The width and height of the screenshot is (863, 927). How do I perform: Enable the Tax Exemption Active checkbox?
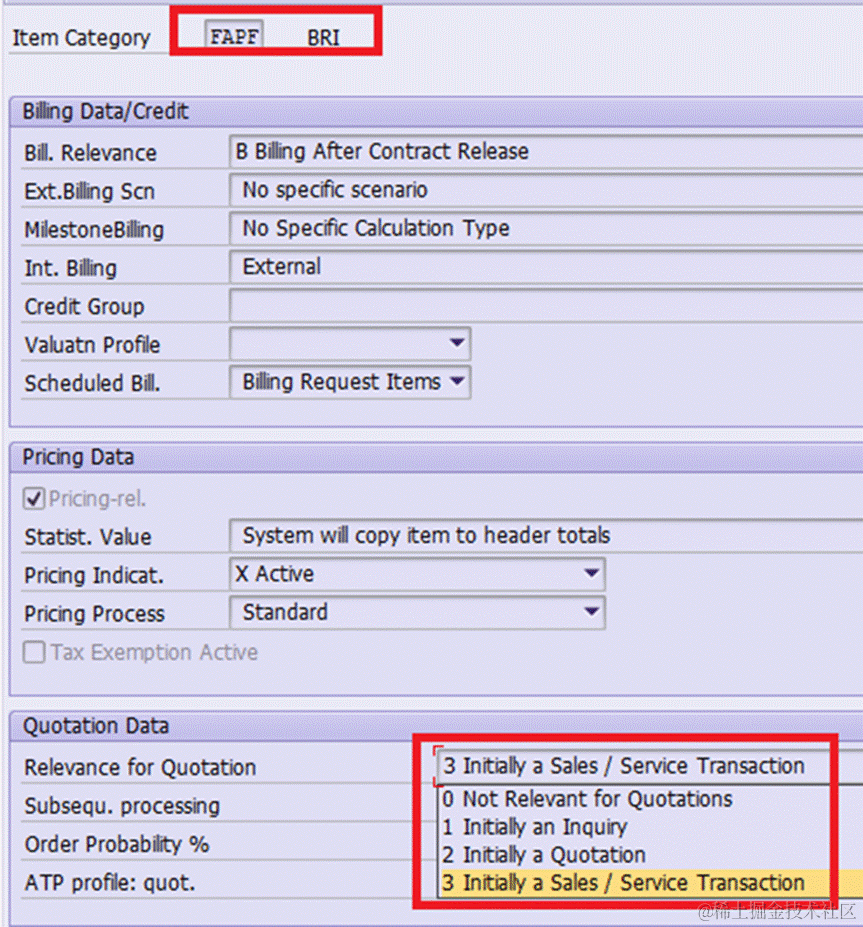click(x=34, y=653)
